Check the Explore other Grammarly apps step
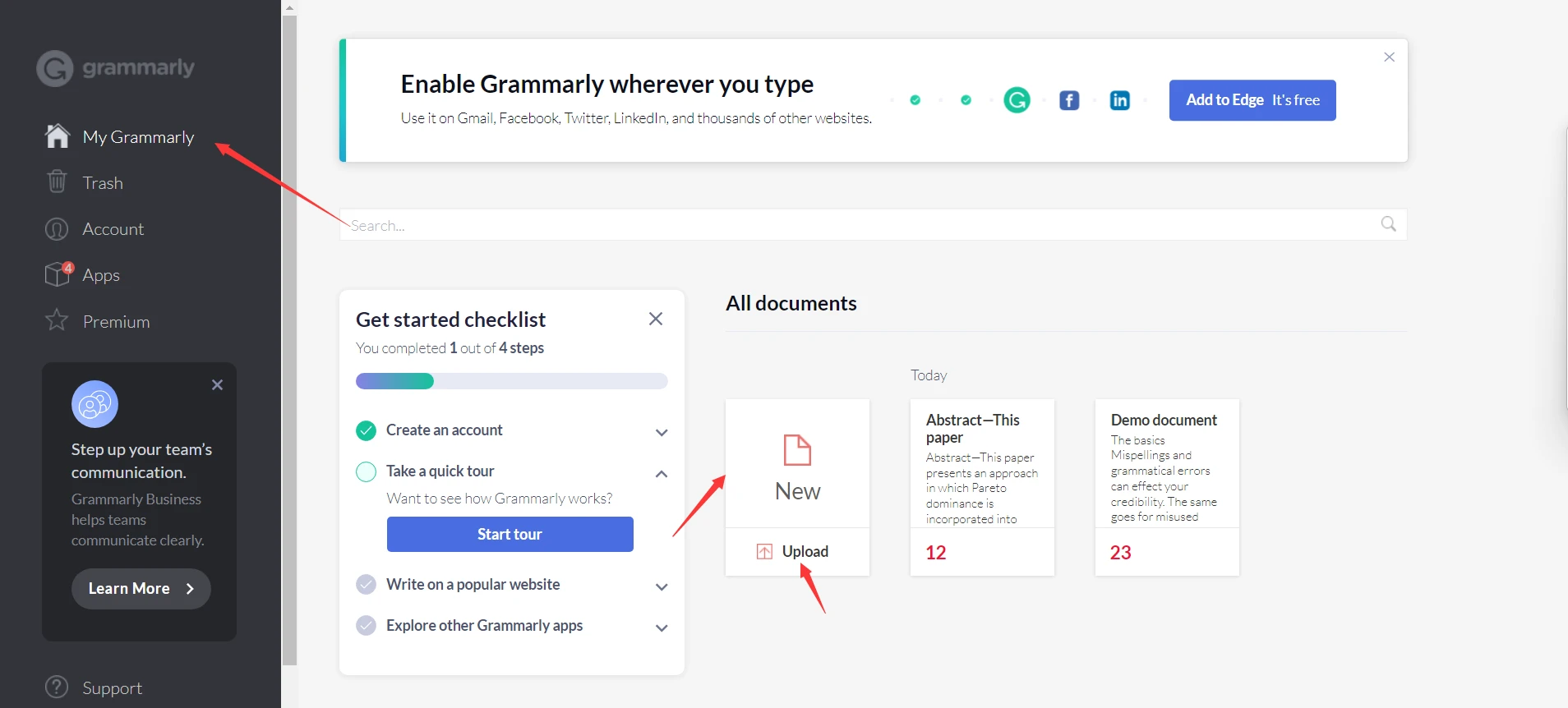Image resolution: width=1568 pixels, height=708 pixels. [366, 626]
